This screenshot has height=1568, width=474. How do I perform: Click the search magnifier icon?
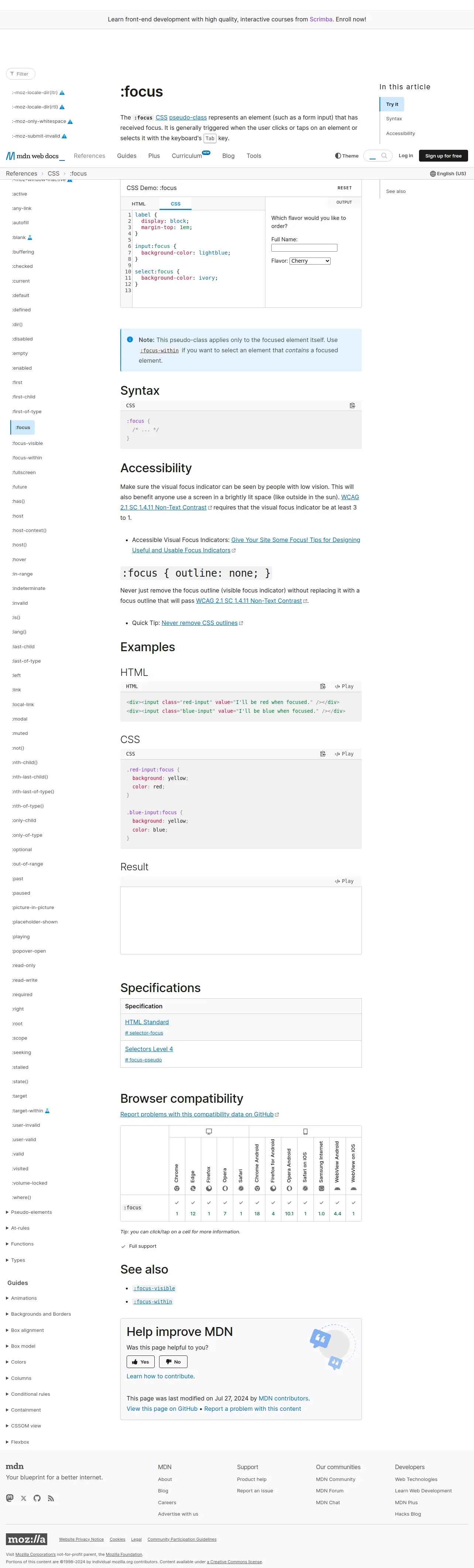coord(384,156)
